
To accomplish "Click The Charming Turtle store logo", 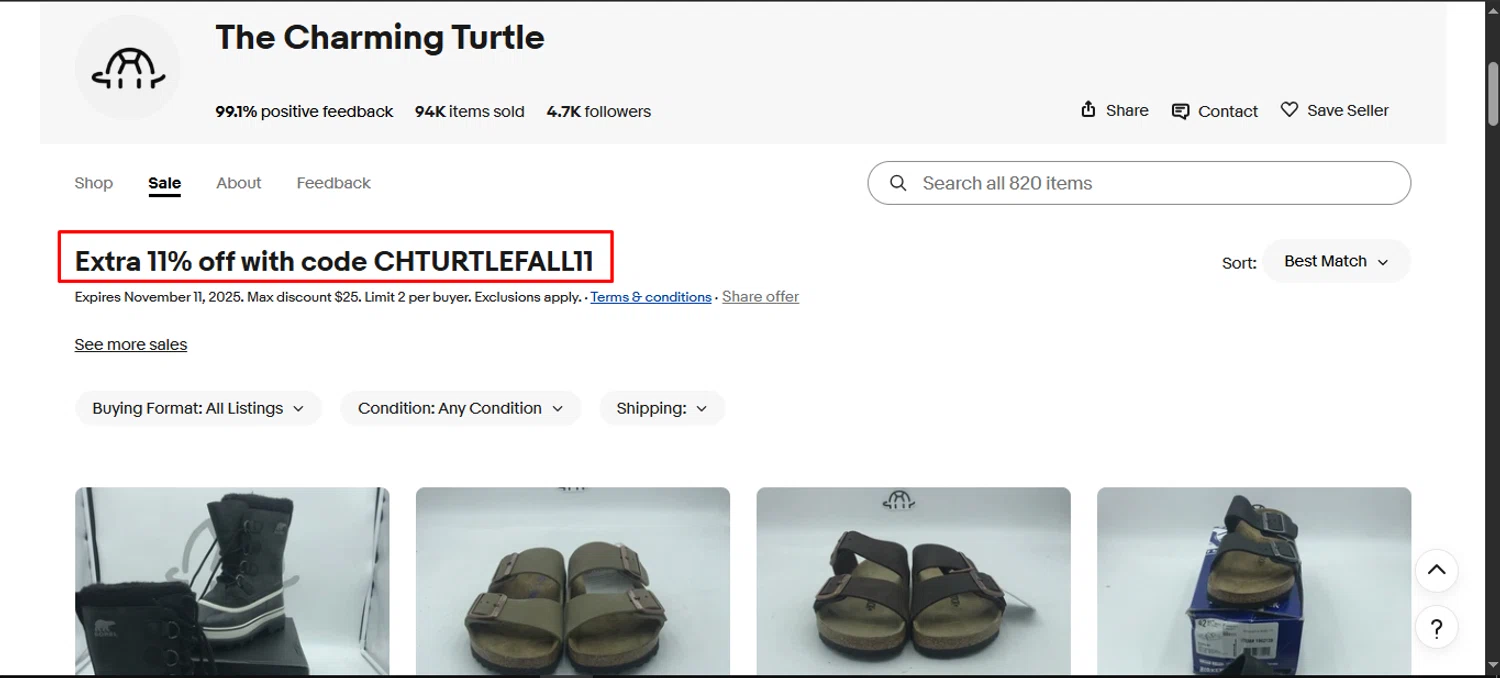I will 127,68.
